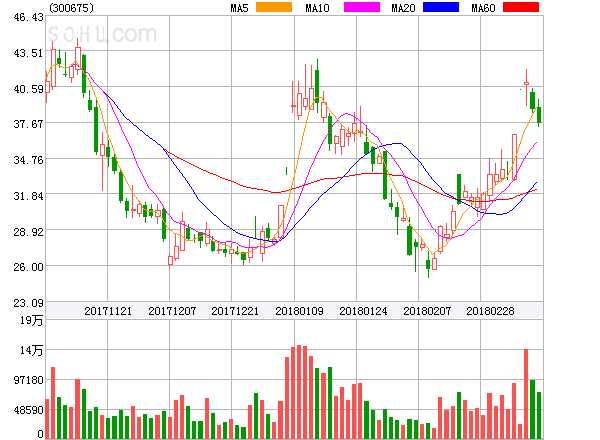This screenshot has width=600, height=440.
Task: Click the 20171121 date label
Action: coord(108,311)
